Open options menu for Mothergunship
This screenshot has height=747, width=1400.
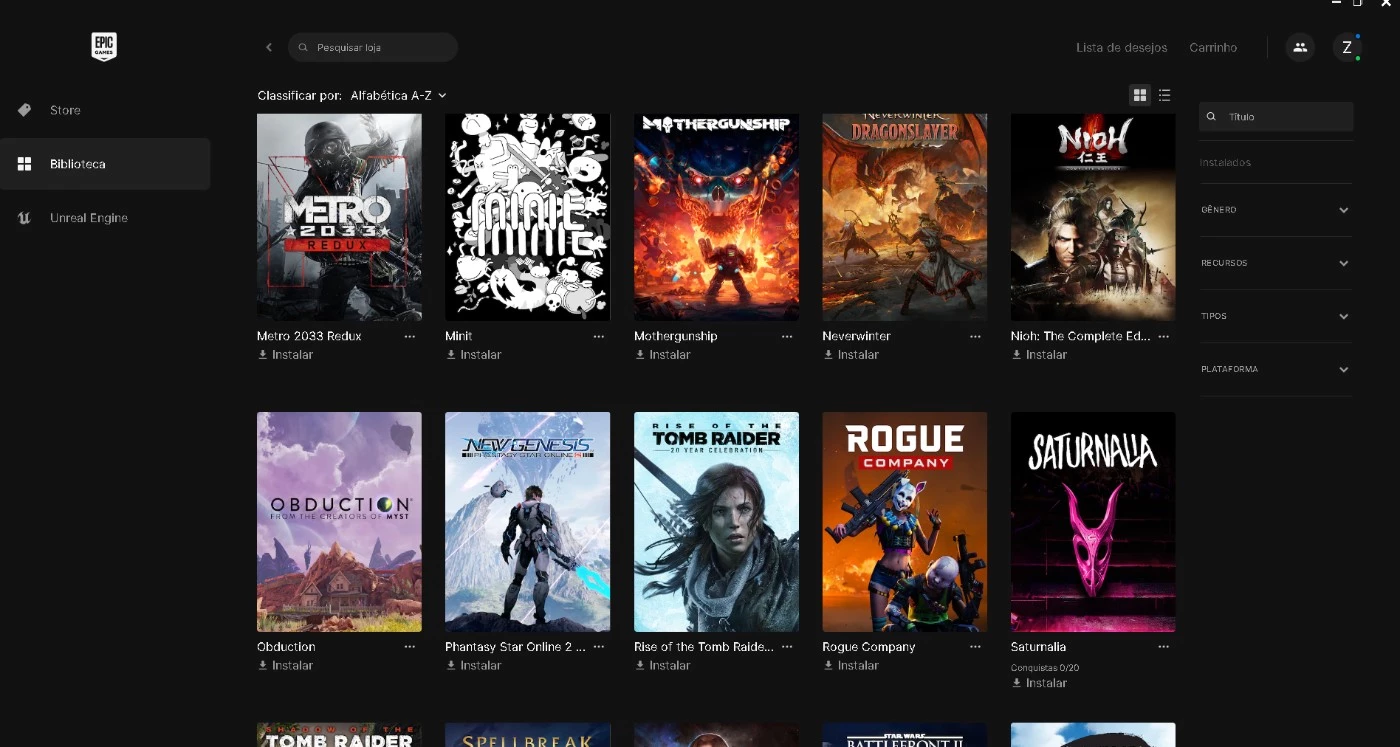[x=787, y=337]
